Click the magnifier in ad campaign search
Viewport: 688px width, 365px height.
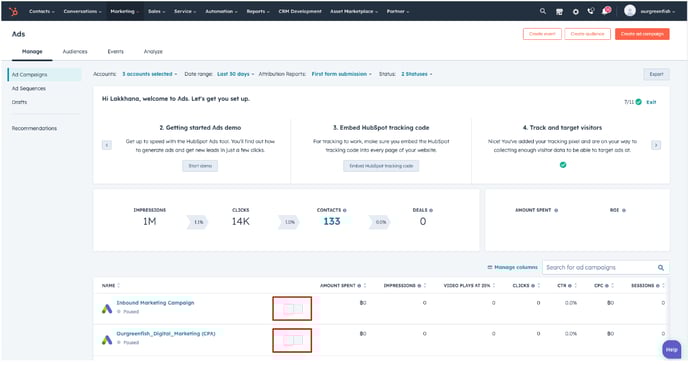click(x=661, y=268)
